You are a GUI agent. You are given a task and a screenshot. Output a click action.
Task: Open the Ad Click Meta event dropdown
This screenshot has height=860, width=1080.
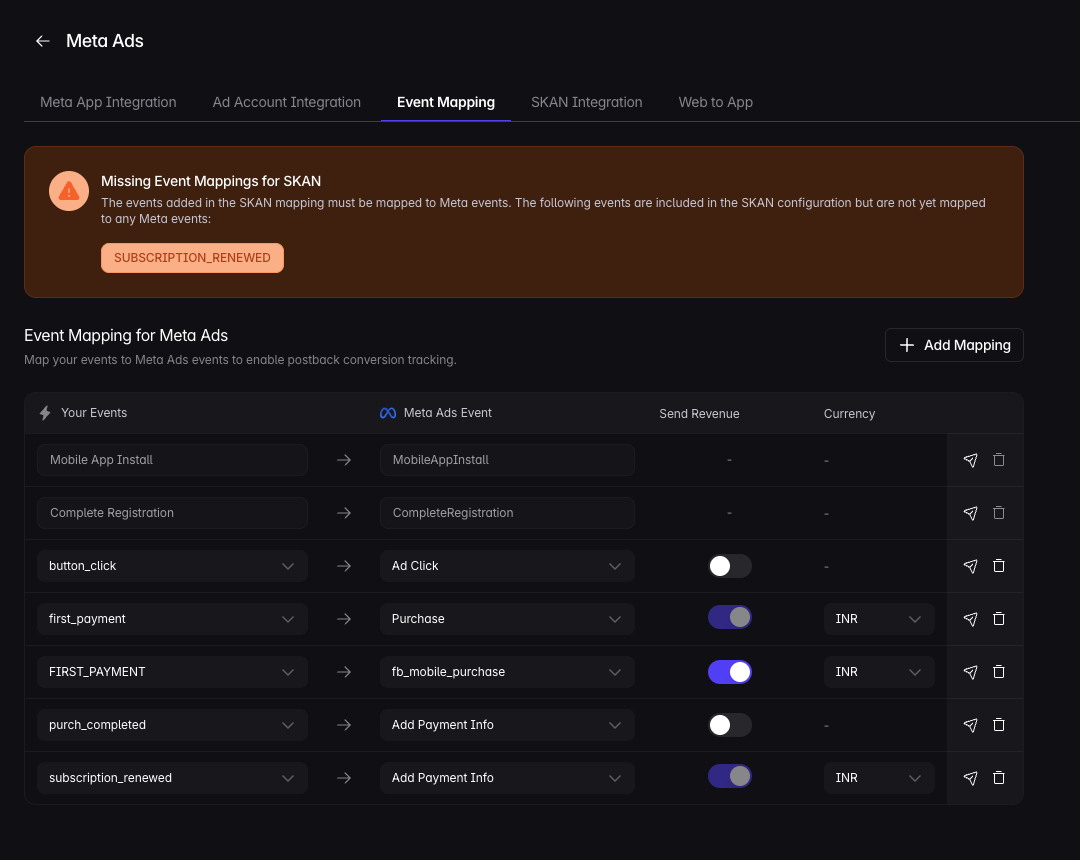(x=507, y=566)
